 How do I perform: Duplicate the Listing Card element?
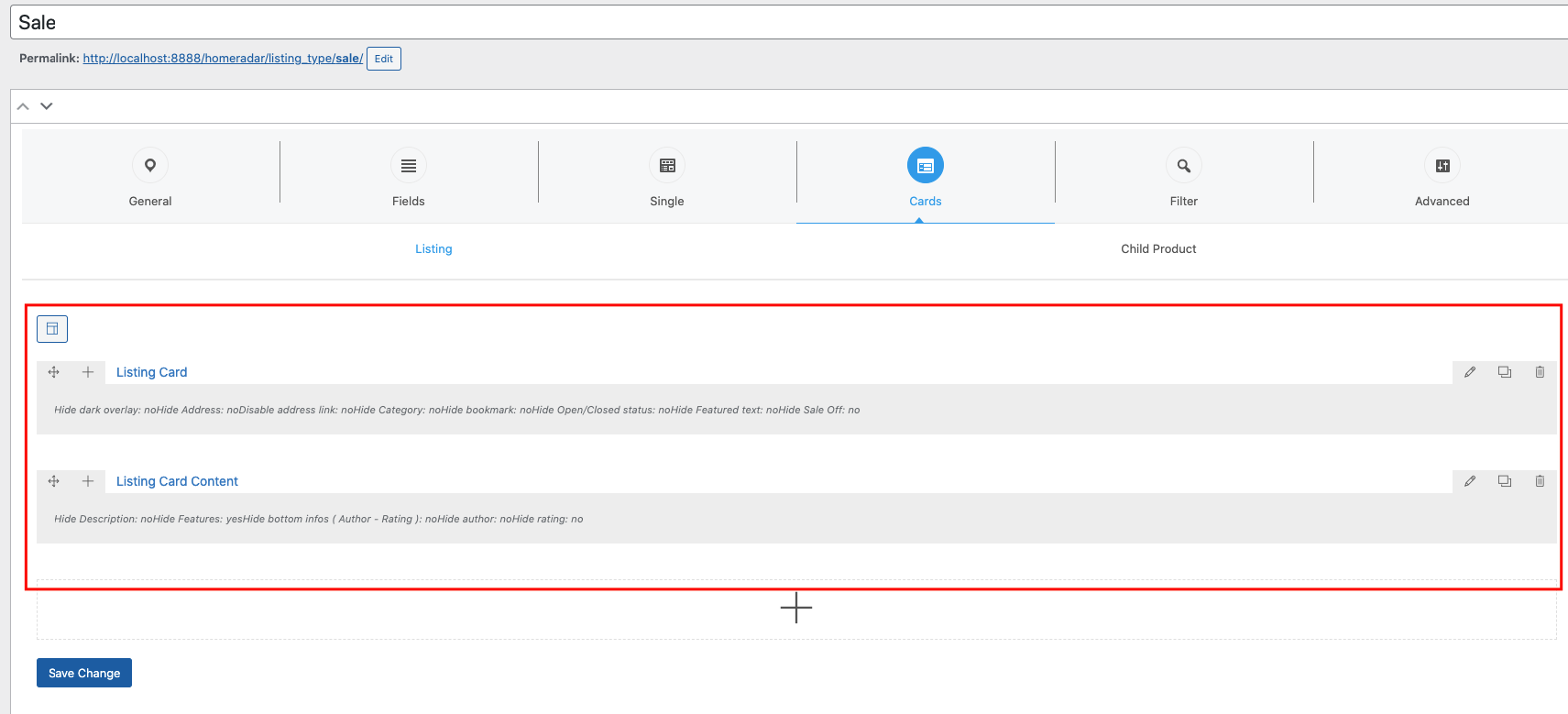(x=1505, y=372)
